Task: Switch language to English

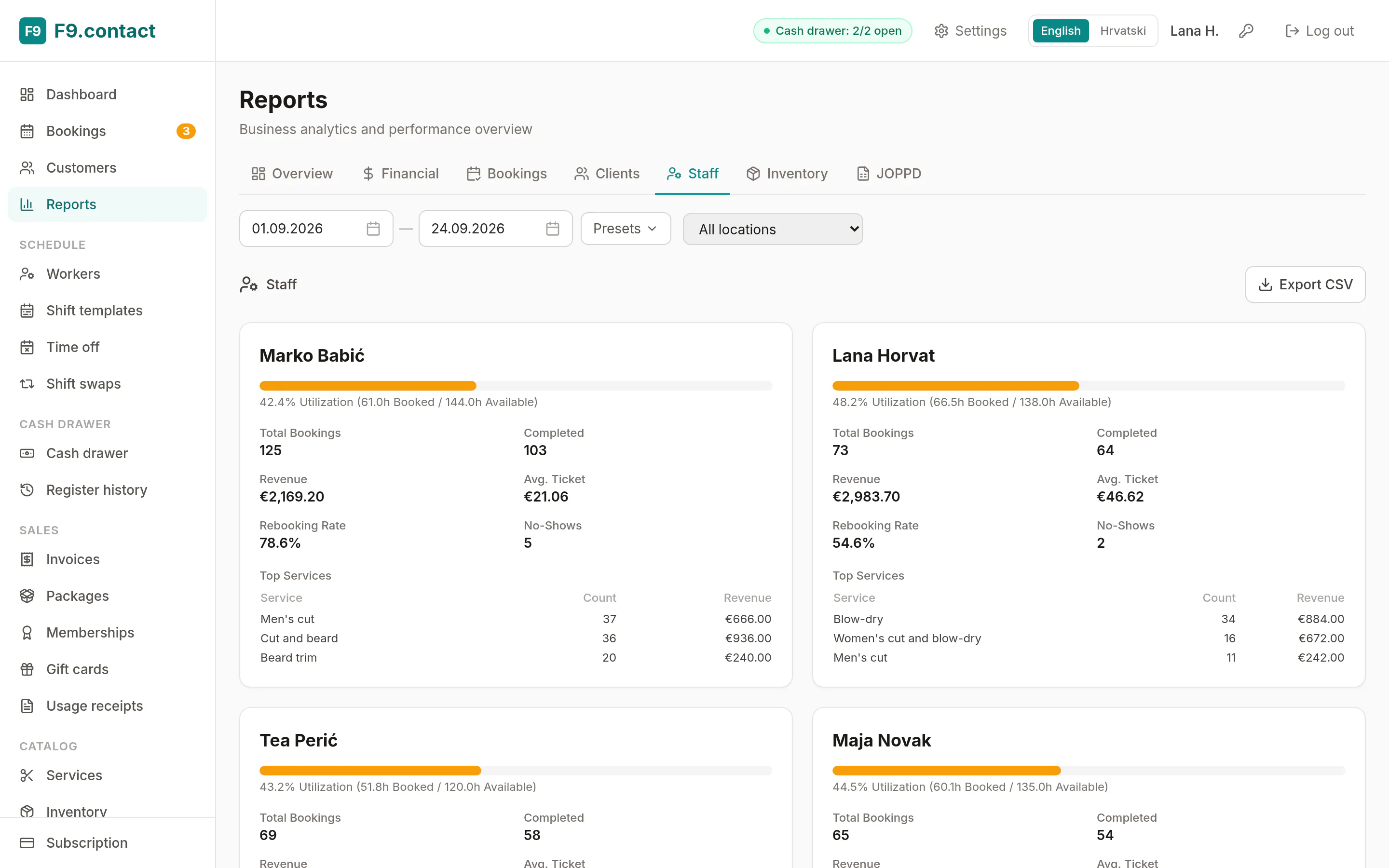Action: click(x=1061, y=31)
